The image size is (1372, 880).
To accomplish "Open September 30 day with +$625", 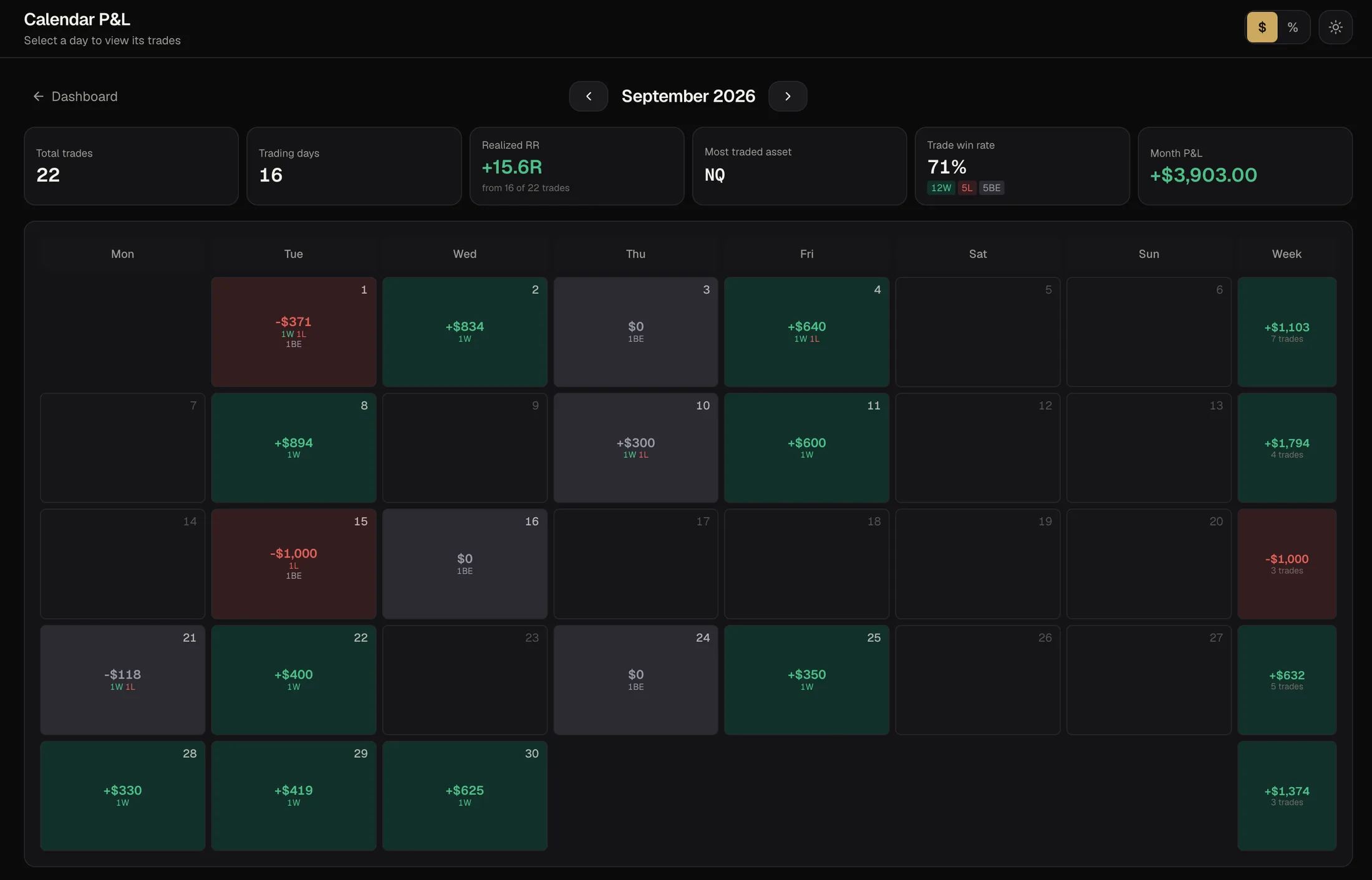I will coord(465,796).
